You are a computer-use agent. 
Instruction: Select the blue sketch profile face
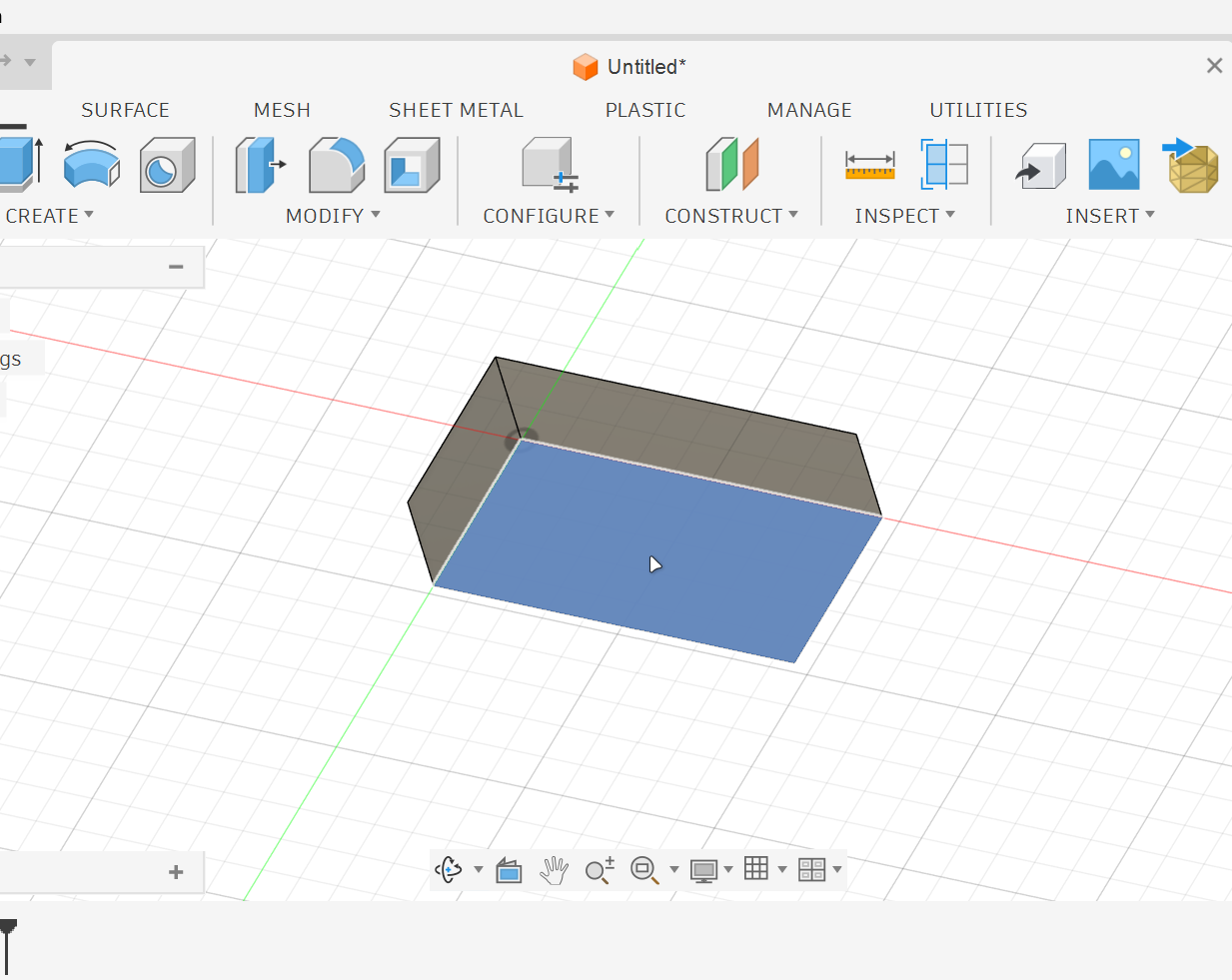(659, 549)
